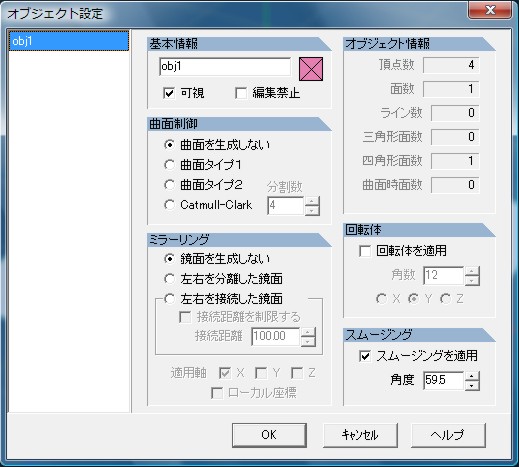Uncheck the 可視 visibility checkbox
Screen dimensions: 519x467
tap(169, 93)
